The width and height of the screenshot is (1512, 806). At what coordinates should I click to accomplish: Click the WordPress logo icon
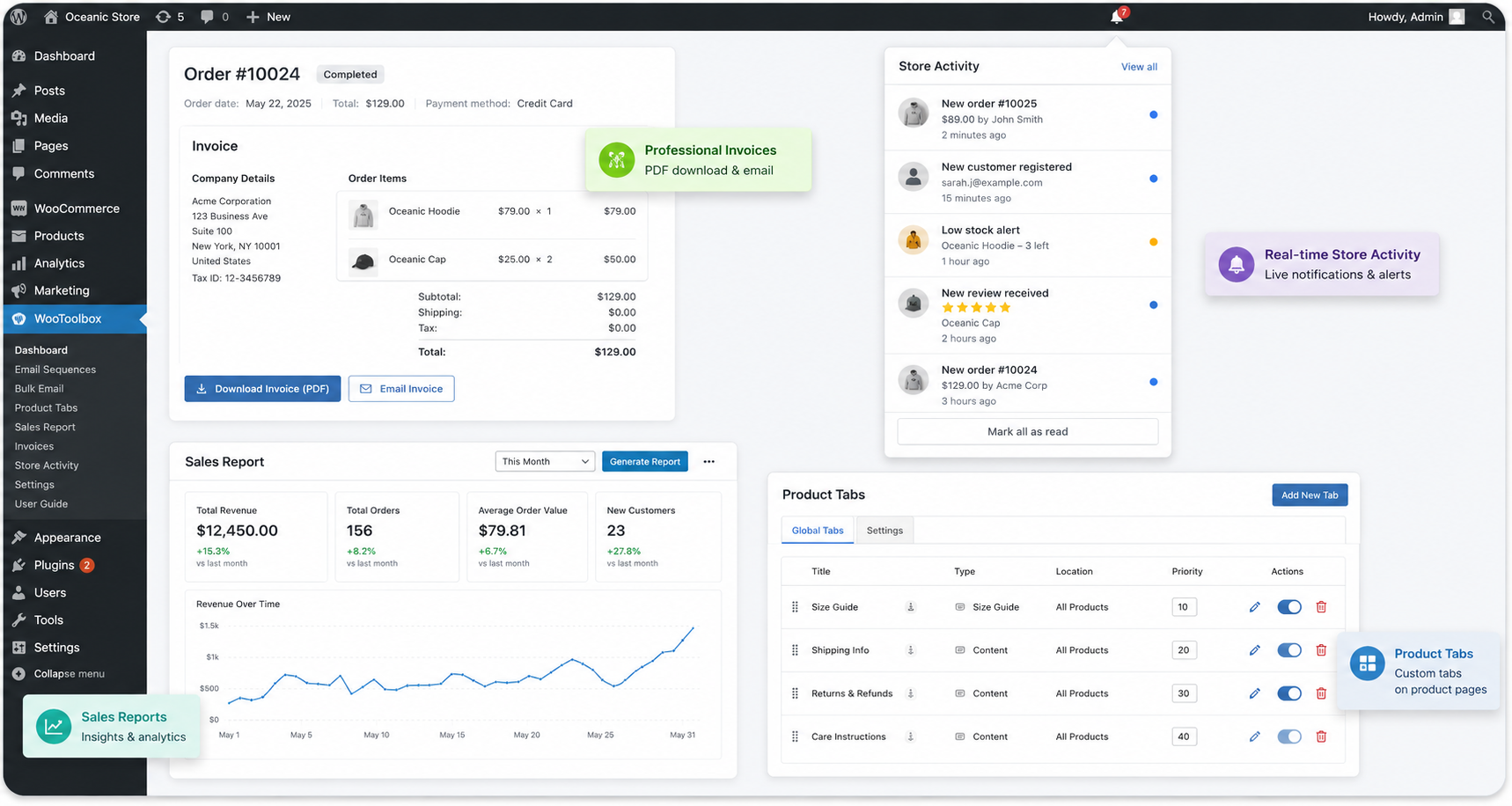click(x=18, y=17)
